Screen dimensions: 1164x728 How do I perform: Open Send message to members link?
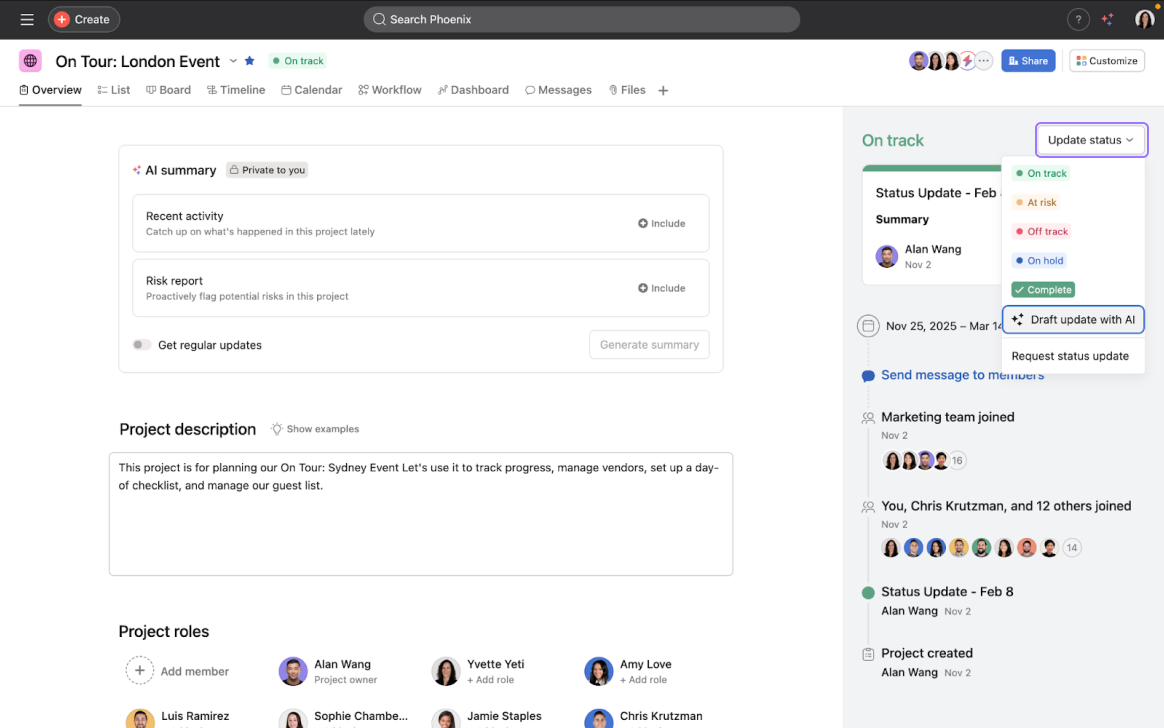click(962, 375)
